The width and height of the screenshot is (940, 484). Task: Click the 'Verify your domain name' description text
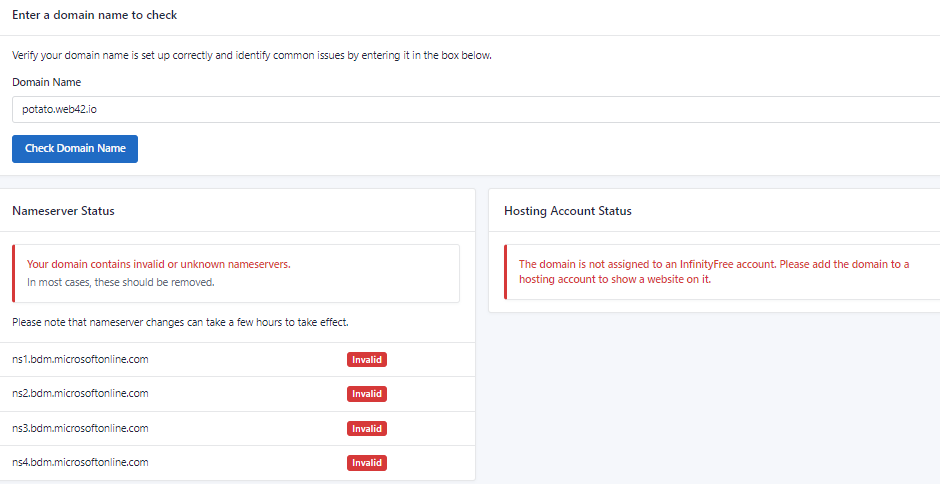[251, 55]
